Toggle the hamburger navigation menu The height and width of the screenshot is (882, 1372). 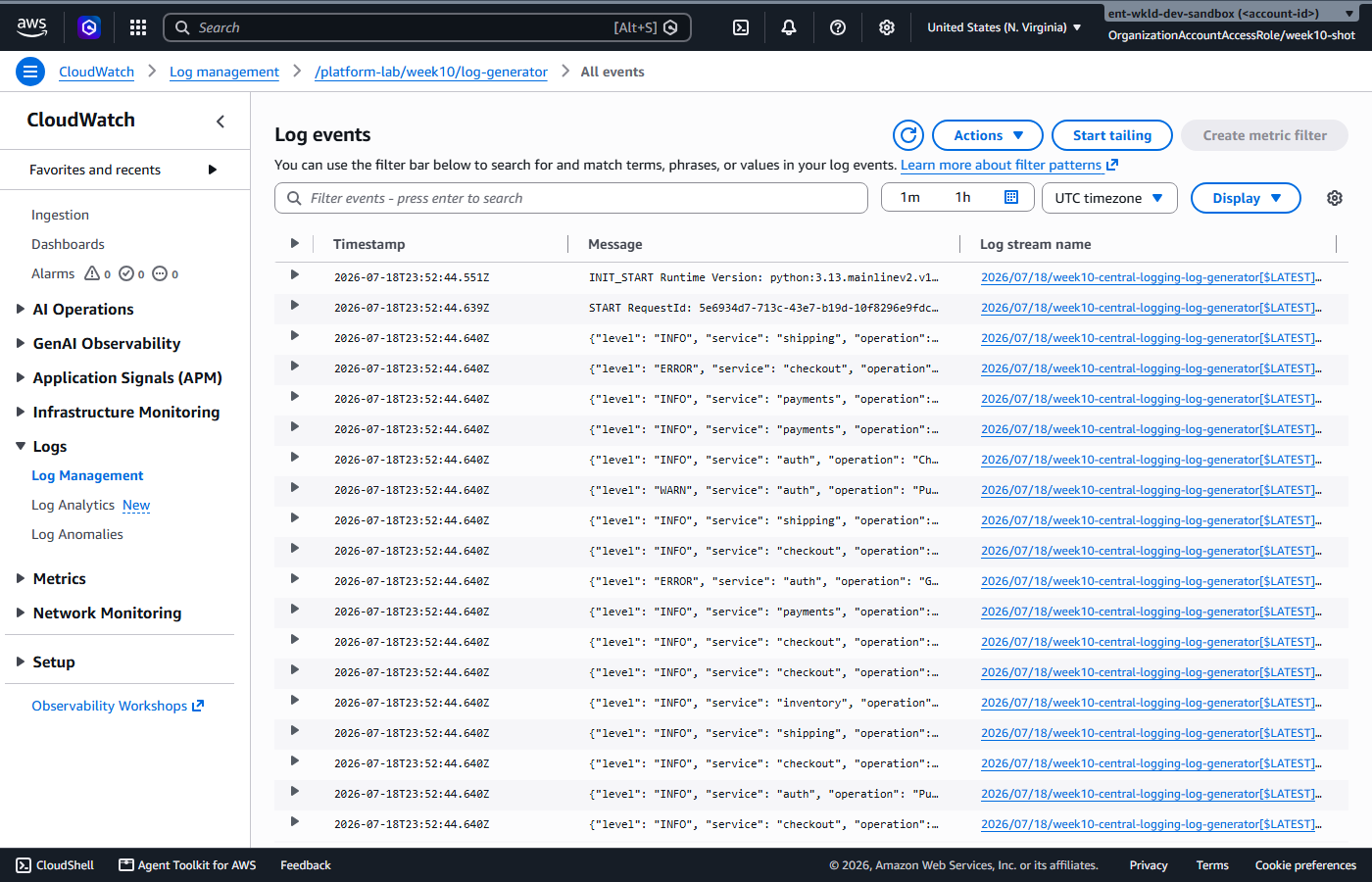pos(30,72)
